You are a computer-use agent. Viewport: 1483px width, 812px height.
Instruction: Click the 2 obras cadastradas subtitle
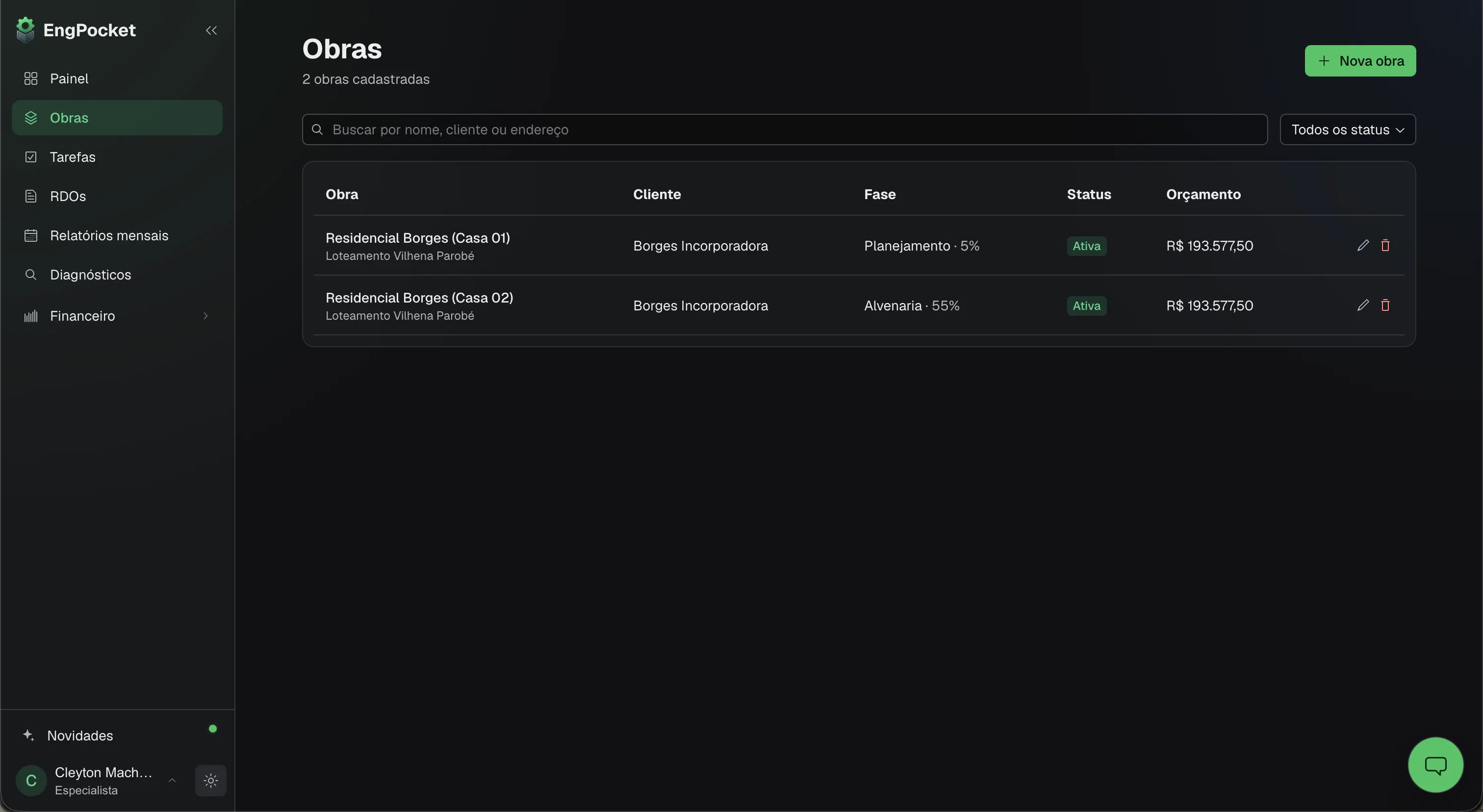tap(365, 79)
